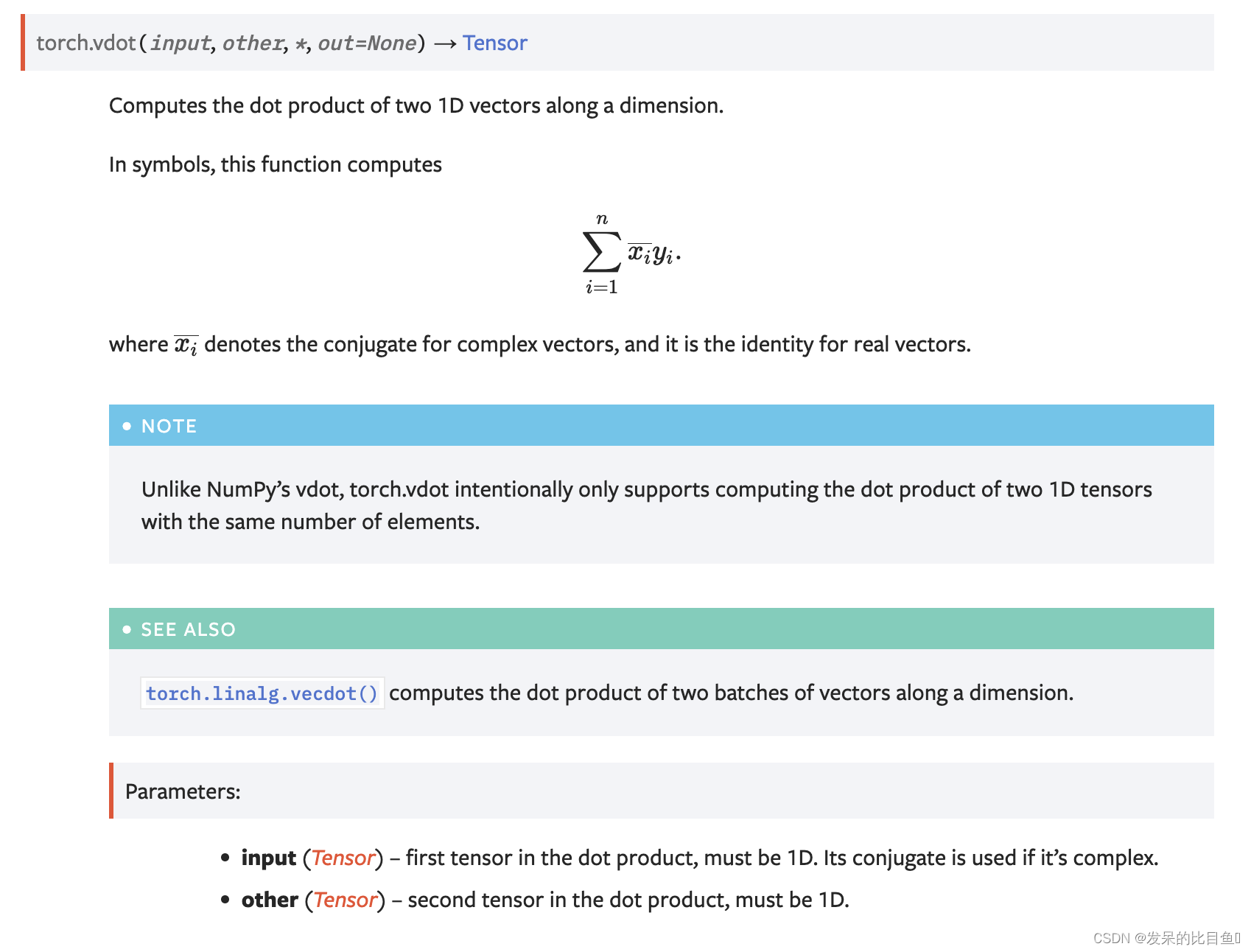This screenshot has height=952, width=1251.
Task: Click the italic input argument in signature
Action: (181, 43)
